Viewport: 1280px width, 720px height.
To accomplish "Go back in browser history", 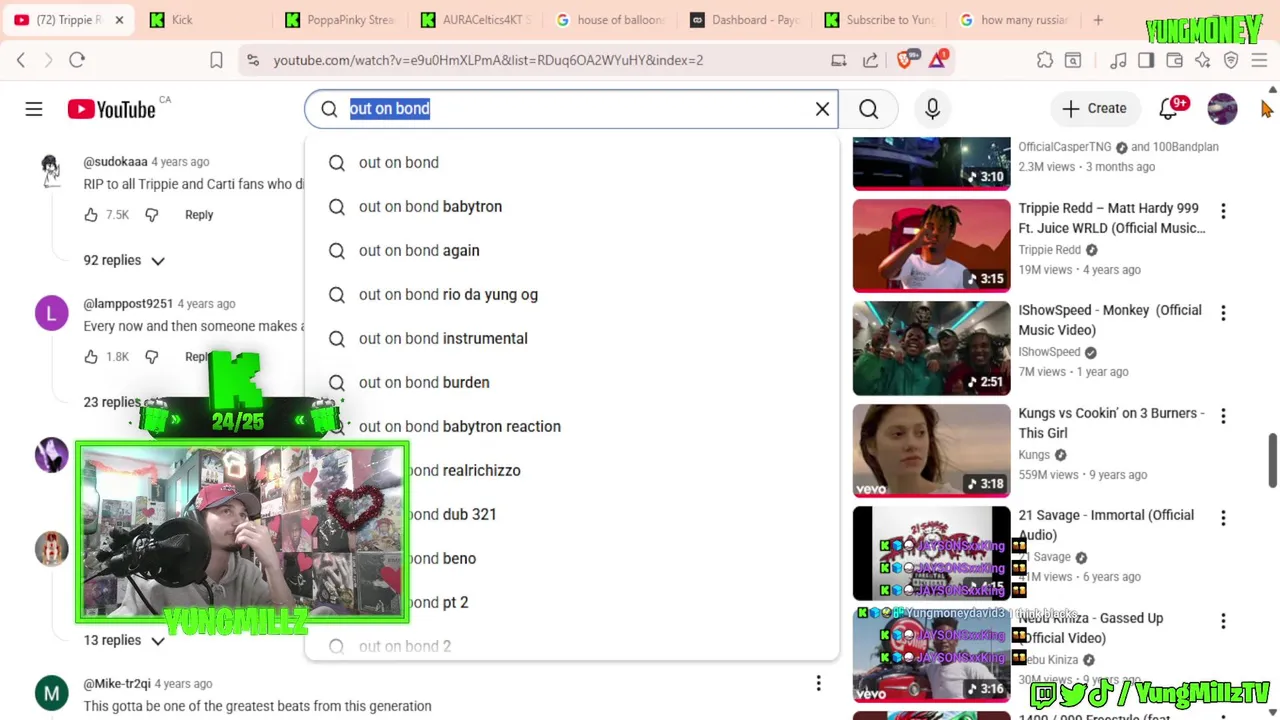I will click(x=21, y=60).
